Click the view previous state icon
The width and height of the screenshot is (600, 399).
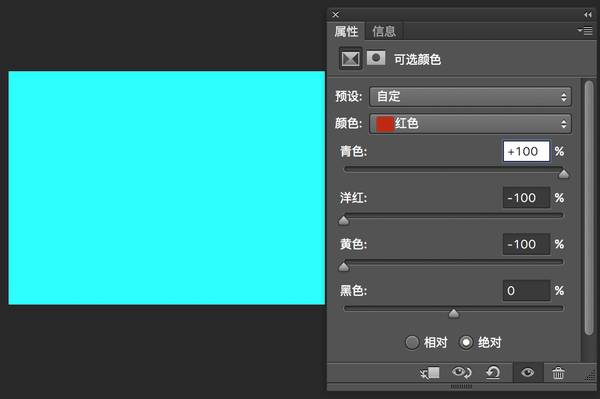tap(461, 373)
